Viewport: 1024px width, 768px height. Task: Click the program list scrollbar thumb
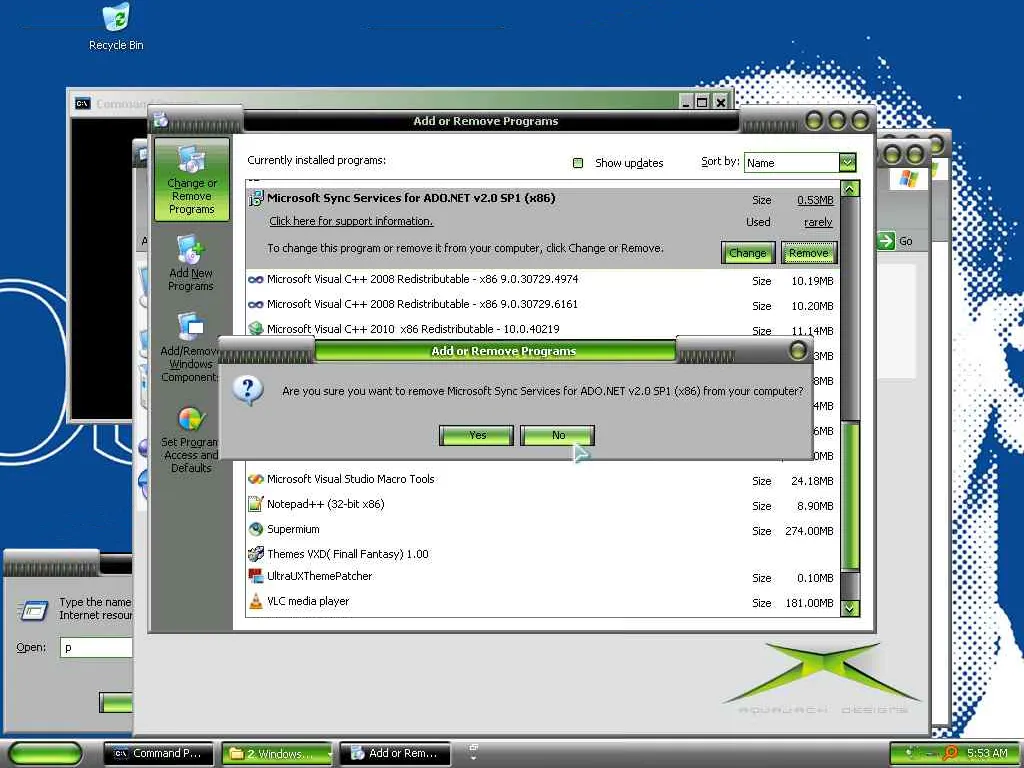(x=850, y=496)
